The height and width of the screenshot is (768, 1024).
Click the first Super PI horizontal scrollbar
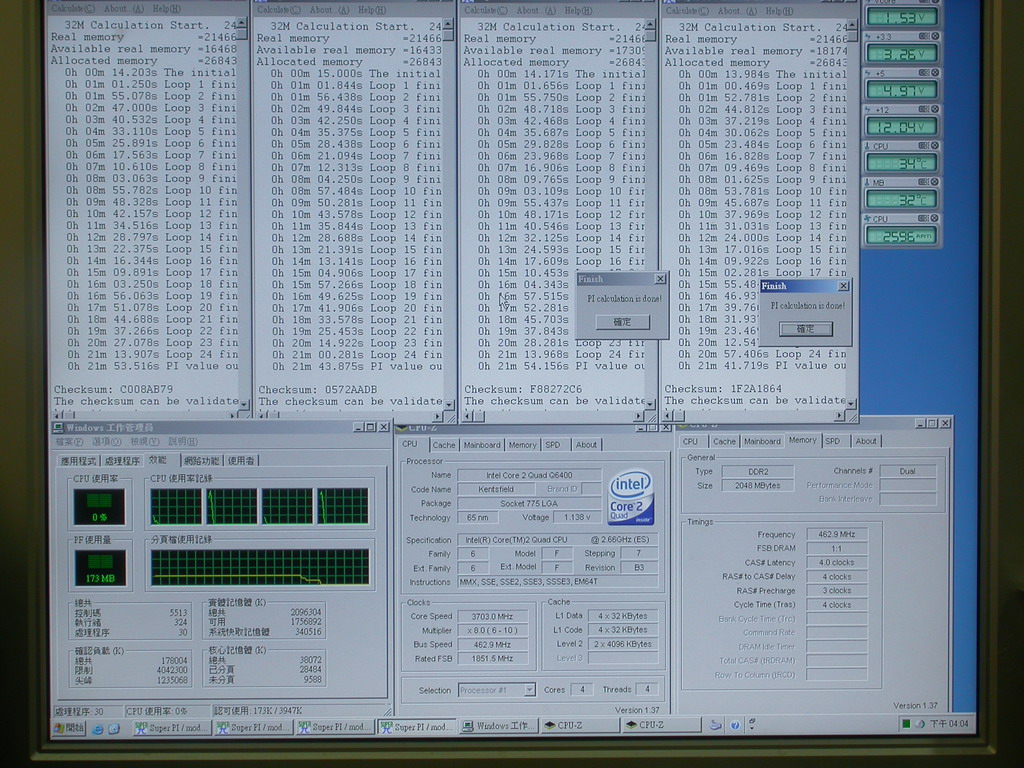tap(145, 415)
